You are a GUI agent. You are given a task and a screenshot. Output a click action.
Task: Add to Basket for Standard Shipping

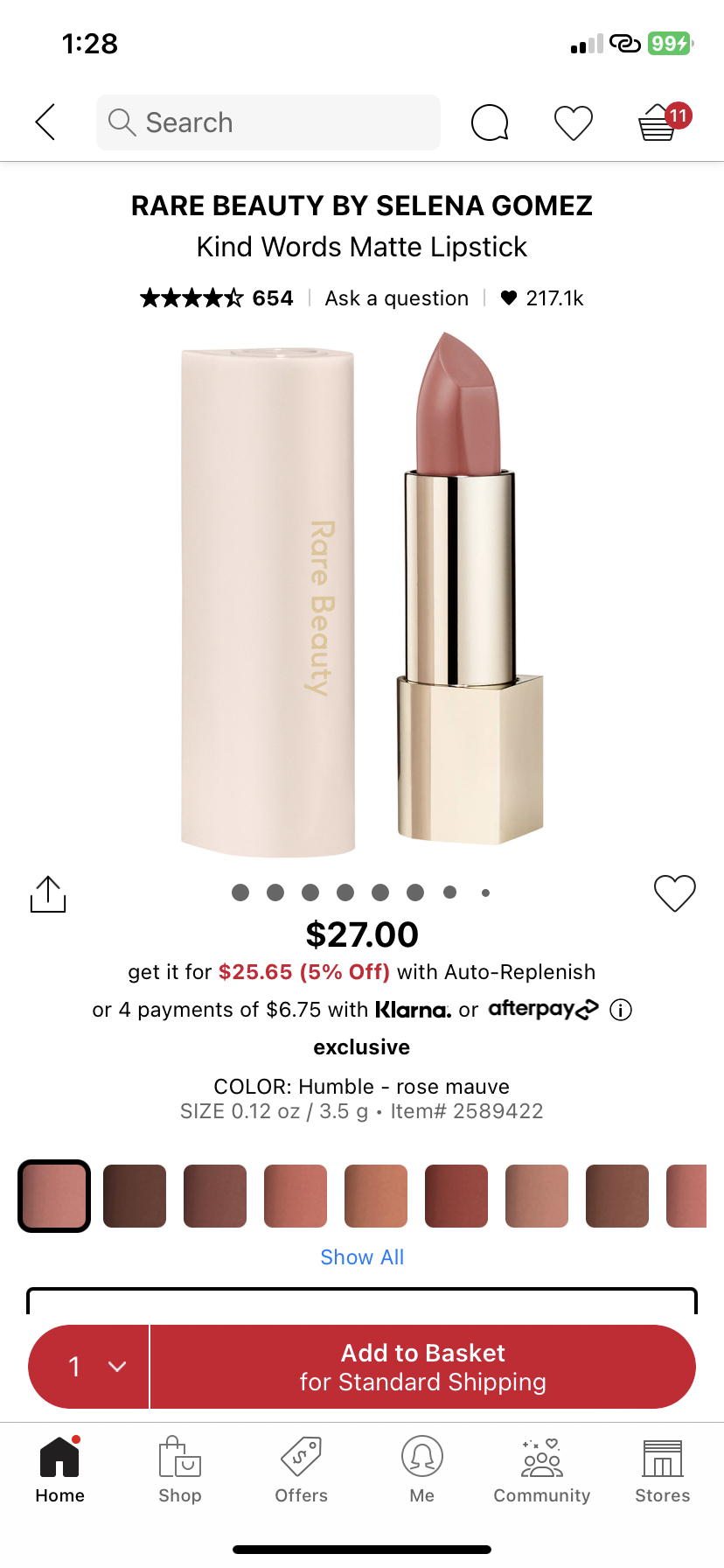click(x=423, y=1367)
